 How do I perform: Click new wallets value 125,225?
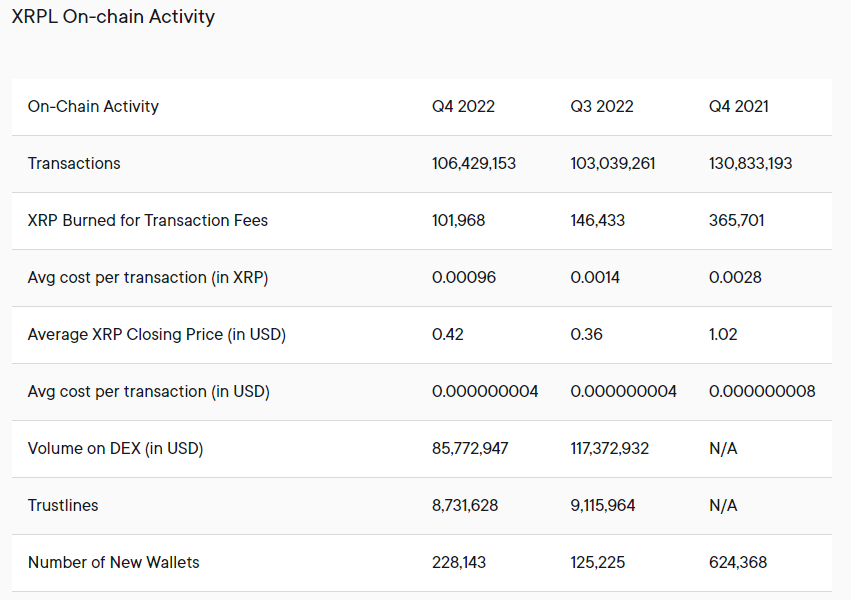pyautogui.click(x=598, y=562)
